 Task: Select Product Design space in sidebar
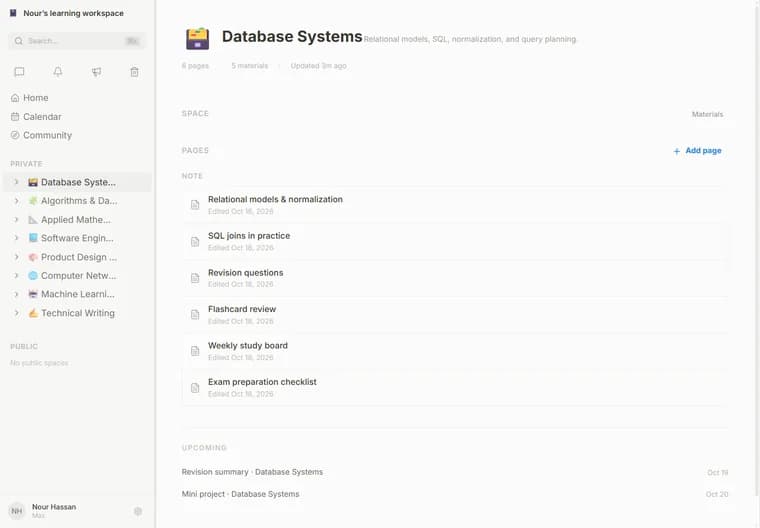pos(78,257)
